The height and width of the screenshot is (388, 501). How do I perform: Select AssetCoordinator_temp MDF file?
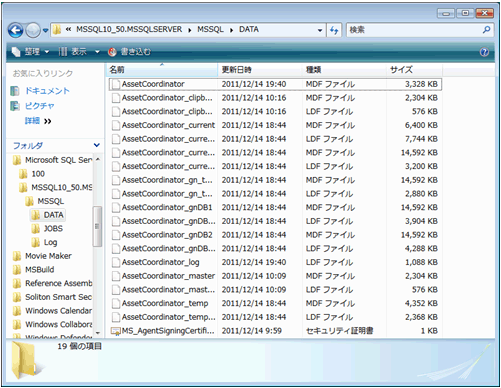(x=165, y=303)
